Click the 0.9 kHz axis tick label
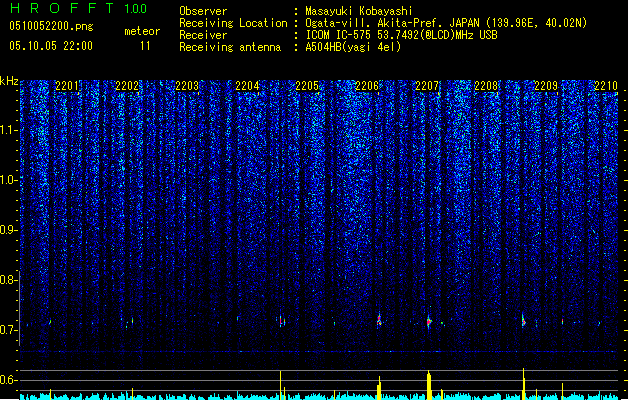This screenshot has height=400, width=629. (8, 230)
